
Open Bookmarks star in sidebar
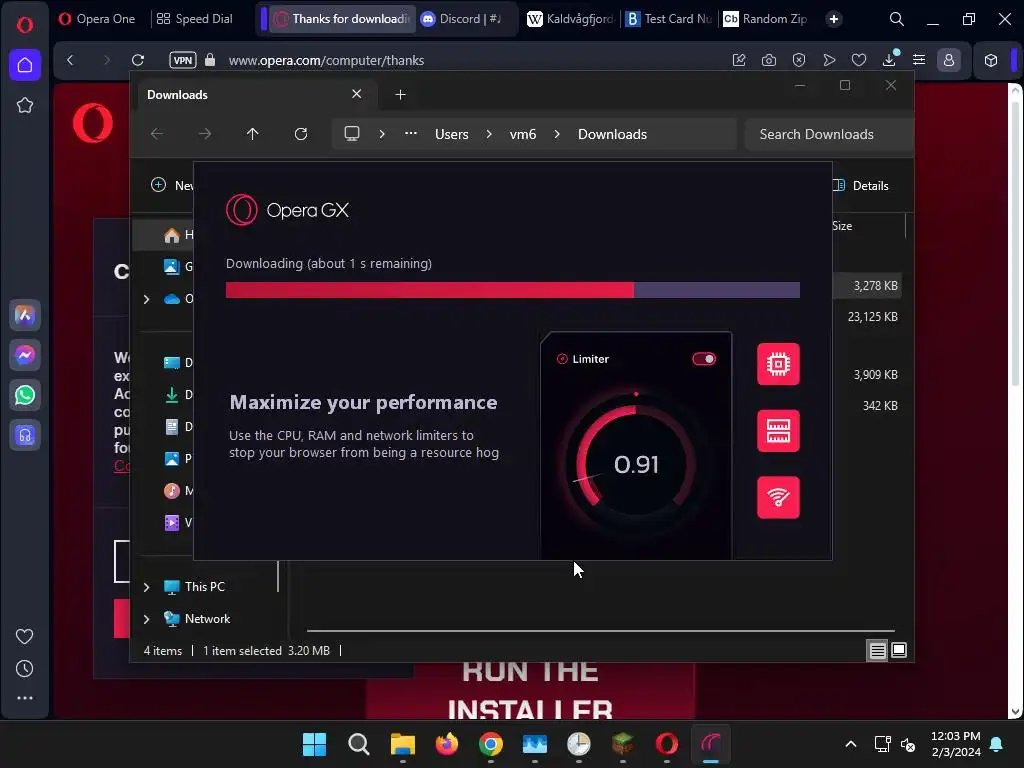tap(25, 105)
